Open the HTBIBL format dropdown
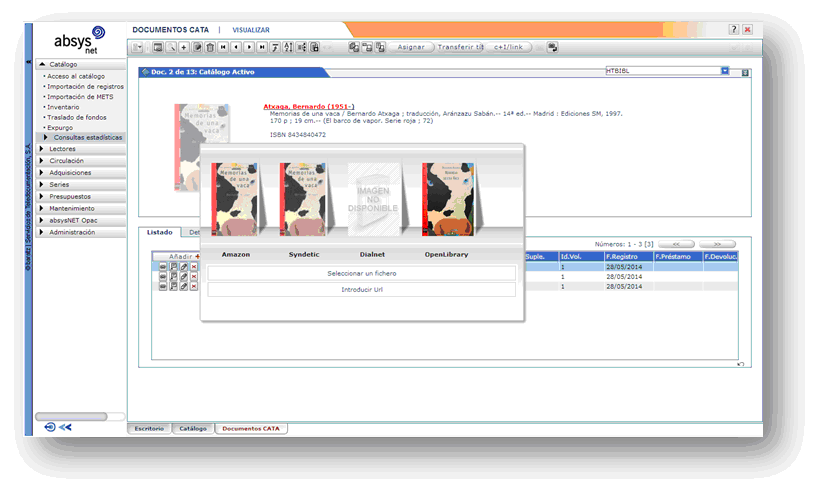Image resolution: width=817 pixels, height=489 pixels. tap(725, 71)
